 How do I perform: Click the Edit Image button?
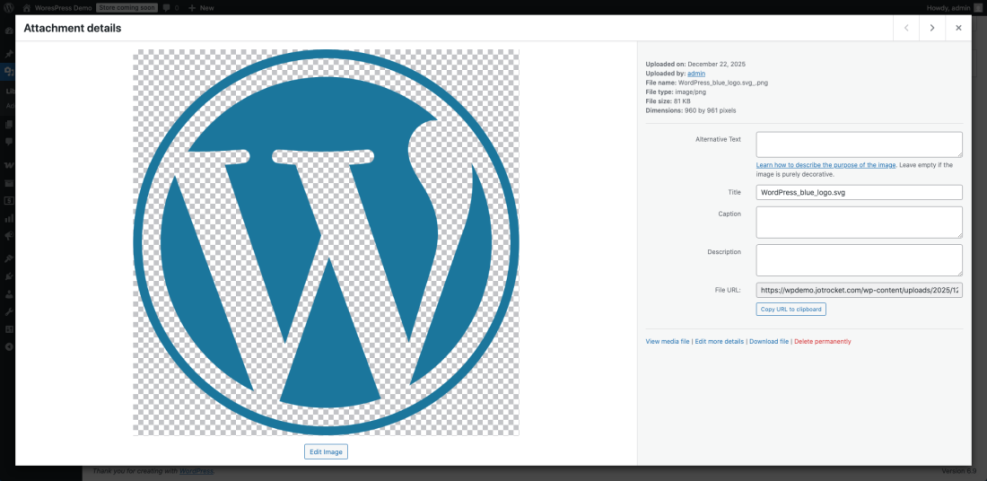pyautogui.click(x=326, y=451)
